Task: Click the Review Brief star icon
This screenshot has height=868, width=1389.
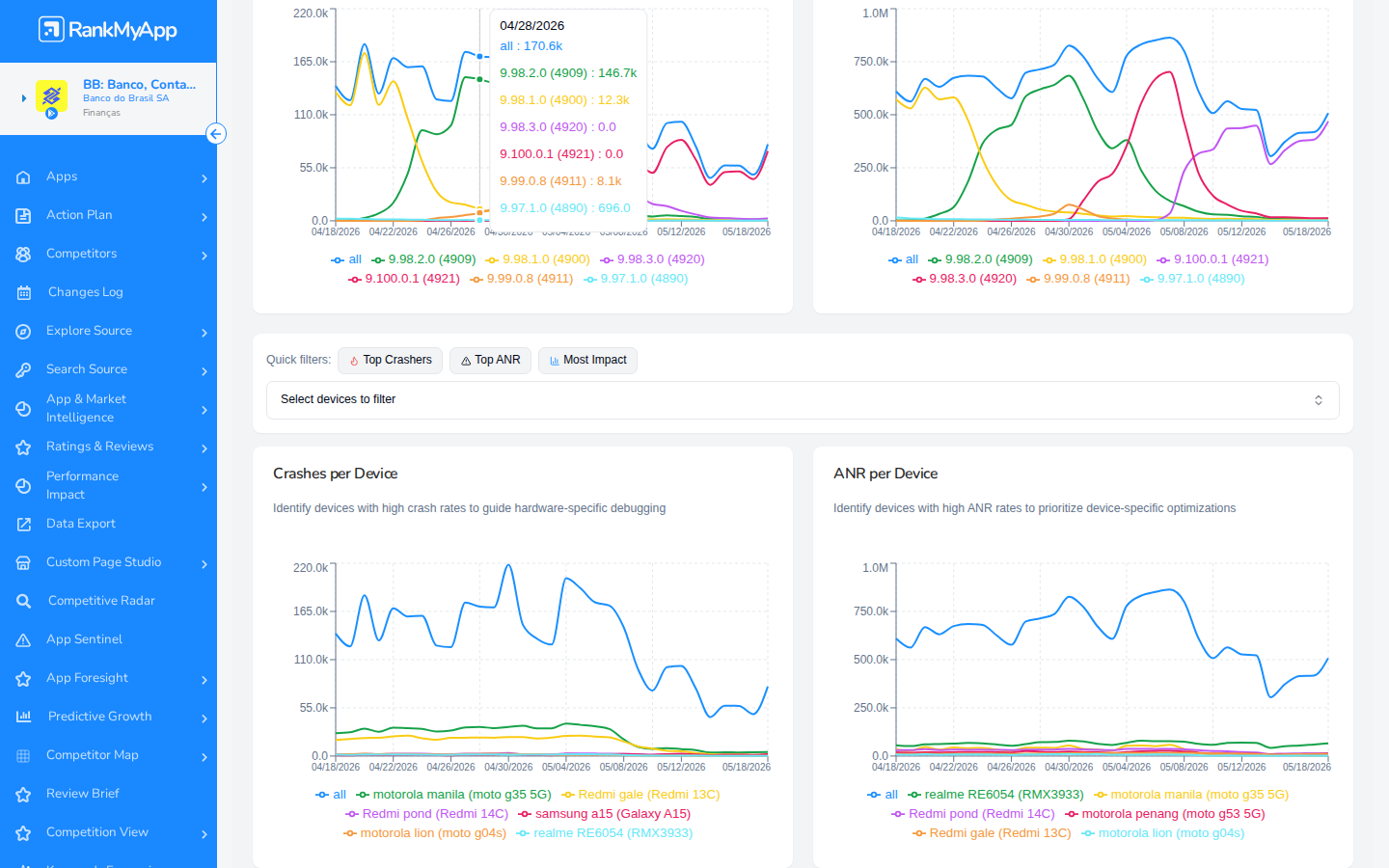Action: pos(23,795)
